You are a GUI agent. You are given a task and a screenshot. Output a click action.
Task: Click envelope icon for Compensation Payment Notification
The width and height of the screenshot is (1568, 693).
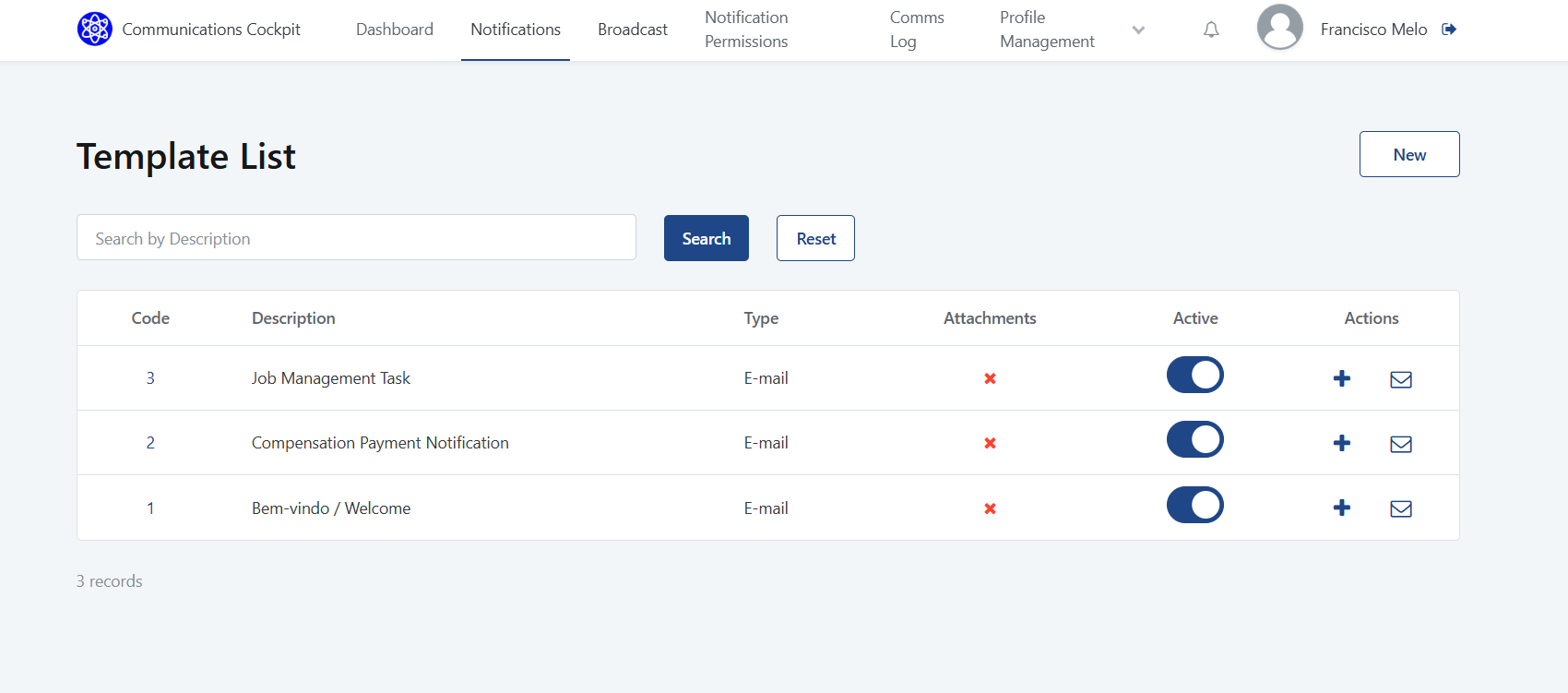point(1401,444)
